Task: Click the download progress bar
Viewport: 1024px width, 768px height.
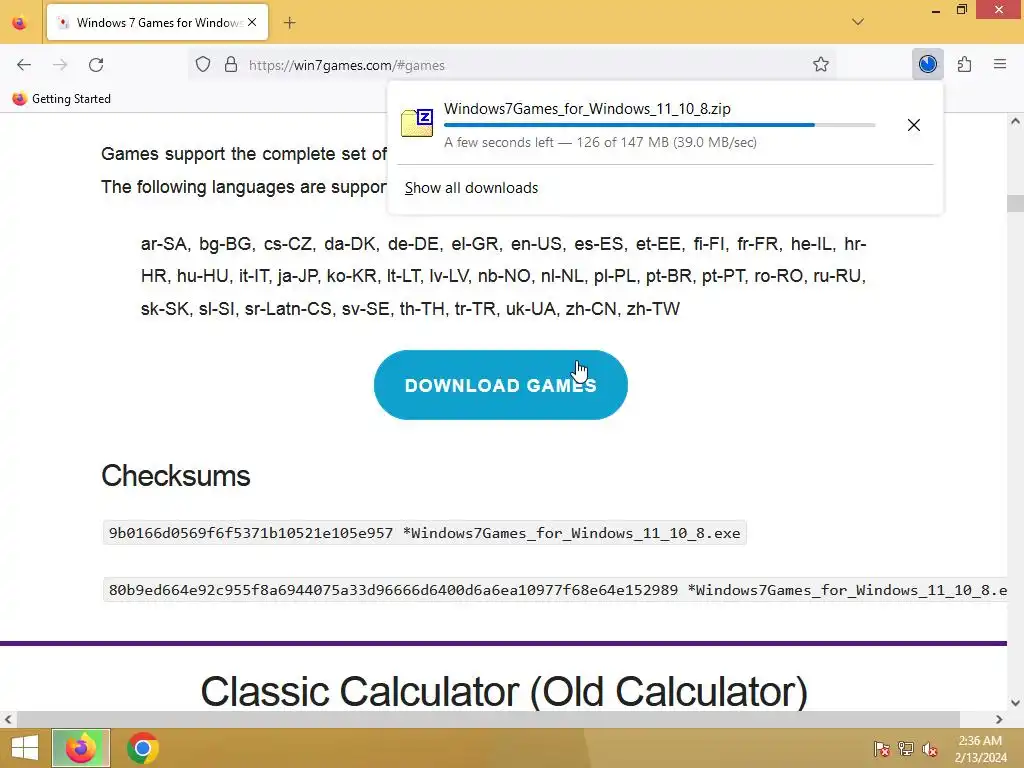Action: pos(660,125)
